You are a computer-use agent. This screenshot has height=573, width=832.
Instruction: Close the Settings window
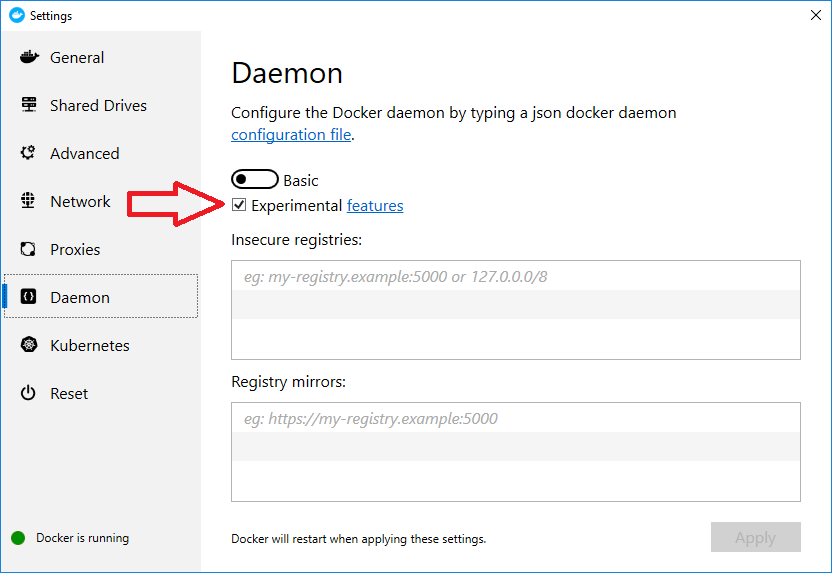816,15
